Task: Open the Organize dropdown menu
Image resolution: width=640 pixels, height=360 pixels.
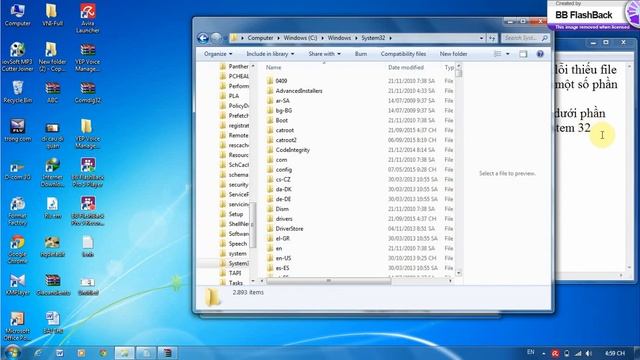Action: click(218, 54)
